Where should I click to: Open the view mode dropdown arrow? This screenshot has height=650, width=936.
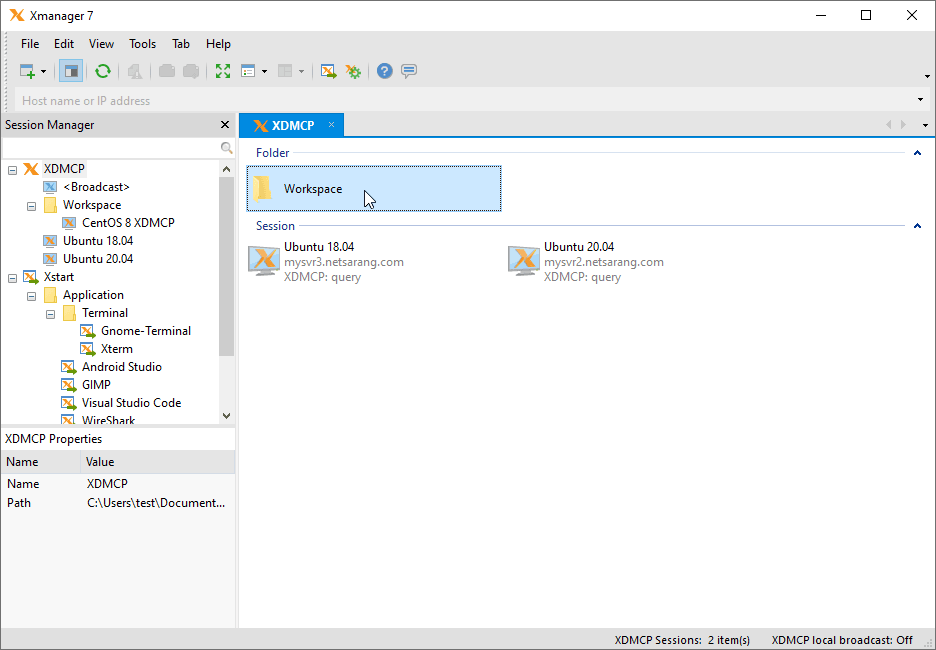pos(264,72)
